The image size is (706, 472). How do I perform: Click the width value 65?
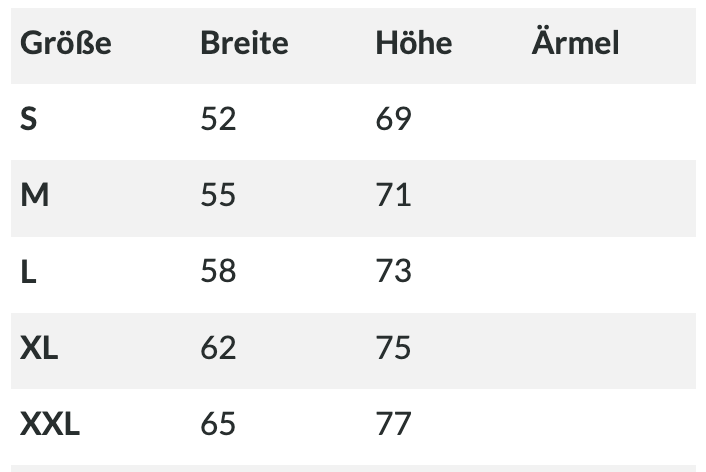218,424
